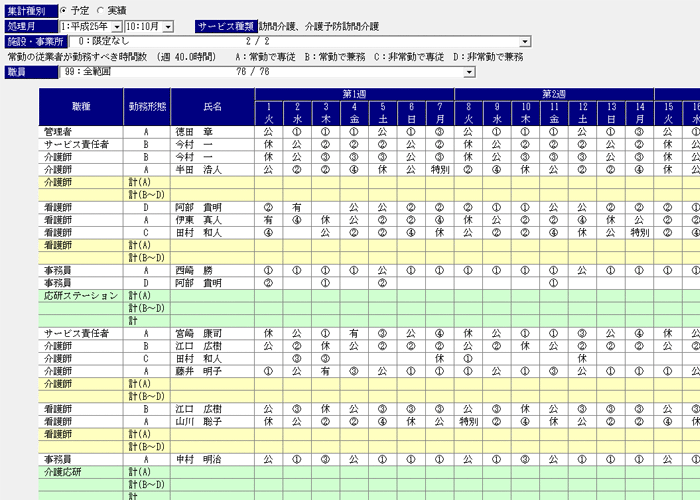Click the day 10 木 column header
Screen dimensions: 700x500
tap(525, 113)
